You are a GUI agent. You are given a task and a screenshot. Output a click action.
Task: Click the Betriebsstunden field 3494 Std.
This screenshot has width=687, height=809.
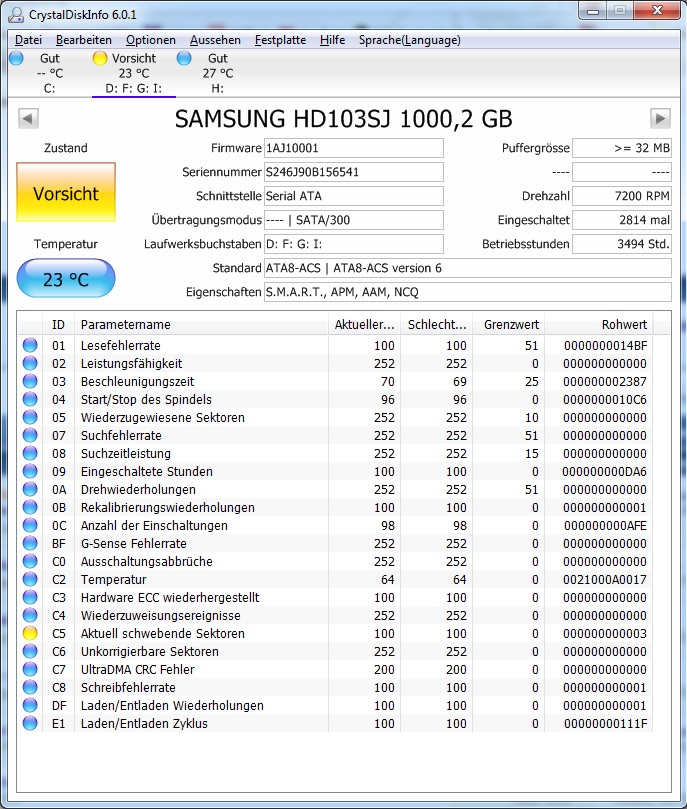pyautogui.click(x=622, y=244)
